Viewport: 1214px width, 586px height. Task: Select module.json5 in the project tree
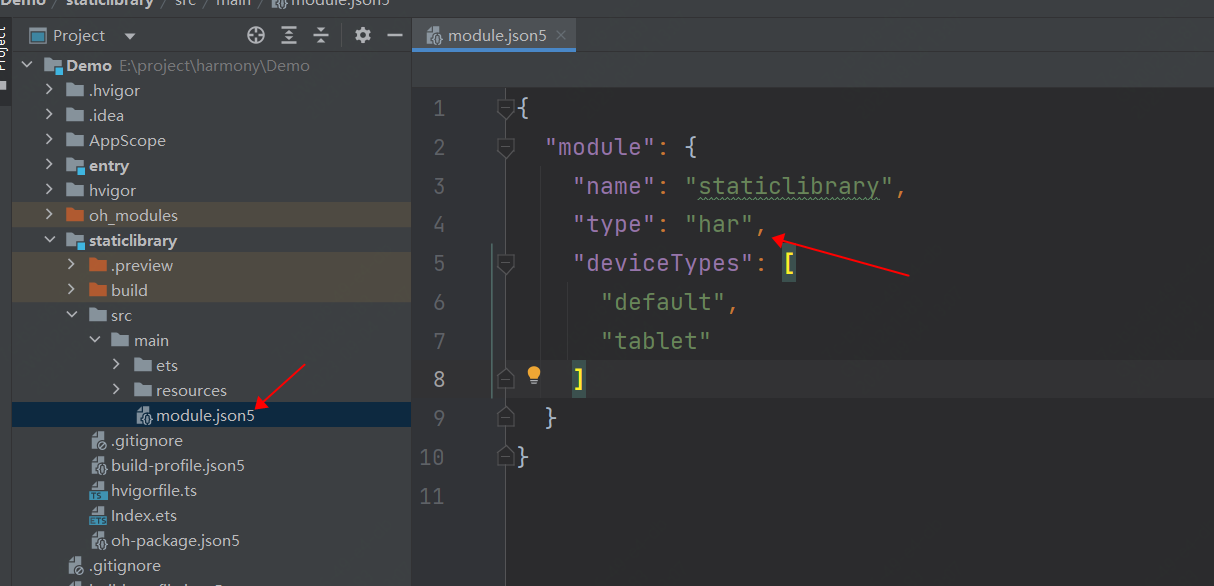click(205, 416)
